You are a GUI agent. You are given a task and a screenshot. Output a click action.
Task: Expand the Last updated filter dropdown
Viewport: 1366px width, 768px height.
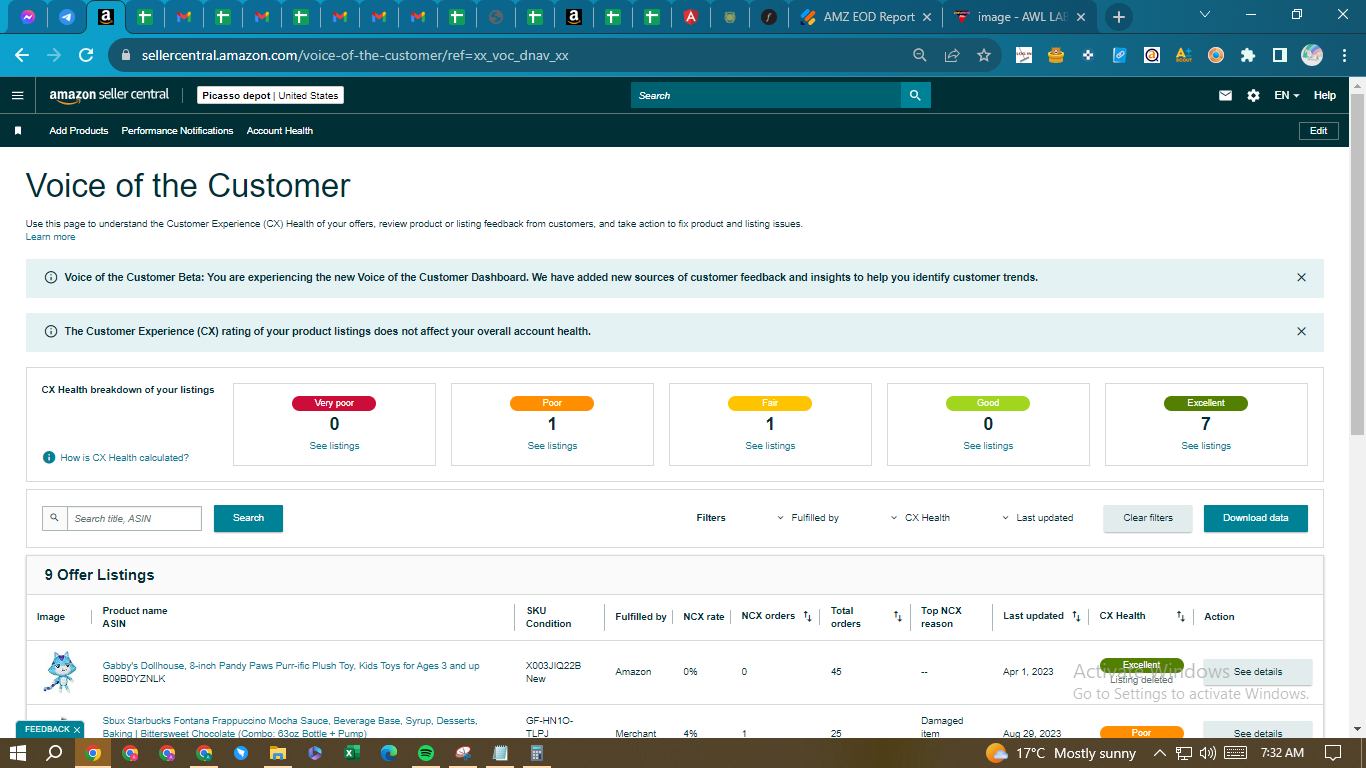tap(1038, 518)
